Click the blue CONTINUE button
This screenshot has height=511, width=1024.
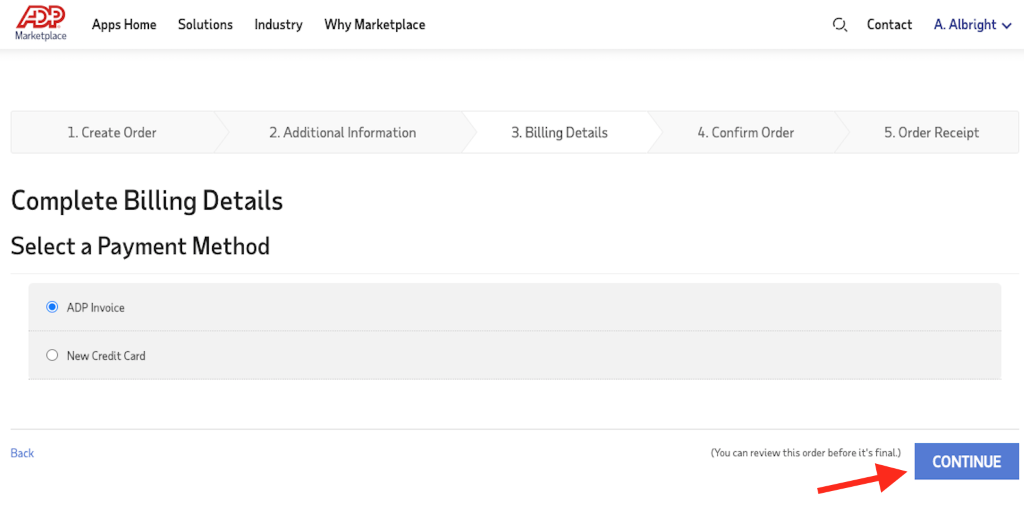pos(967,461)
